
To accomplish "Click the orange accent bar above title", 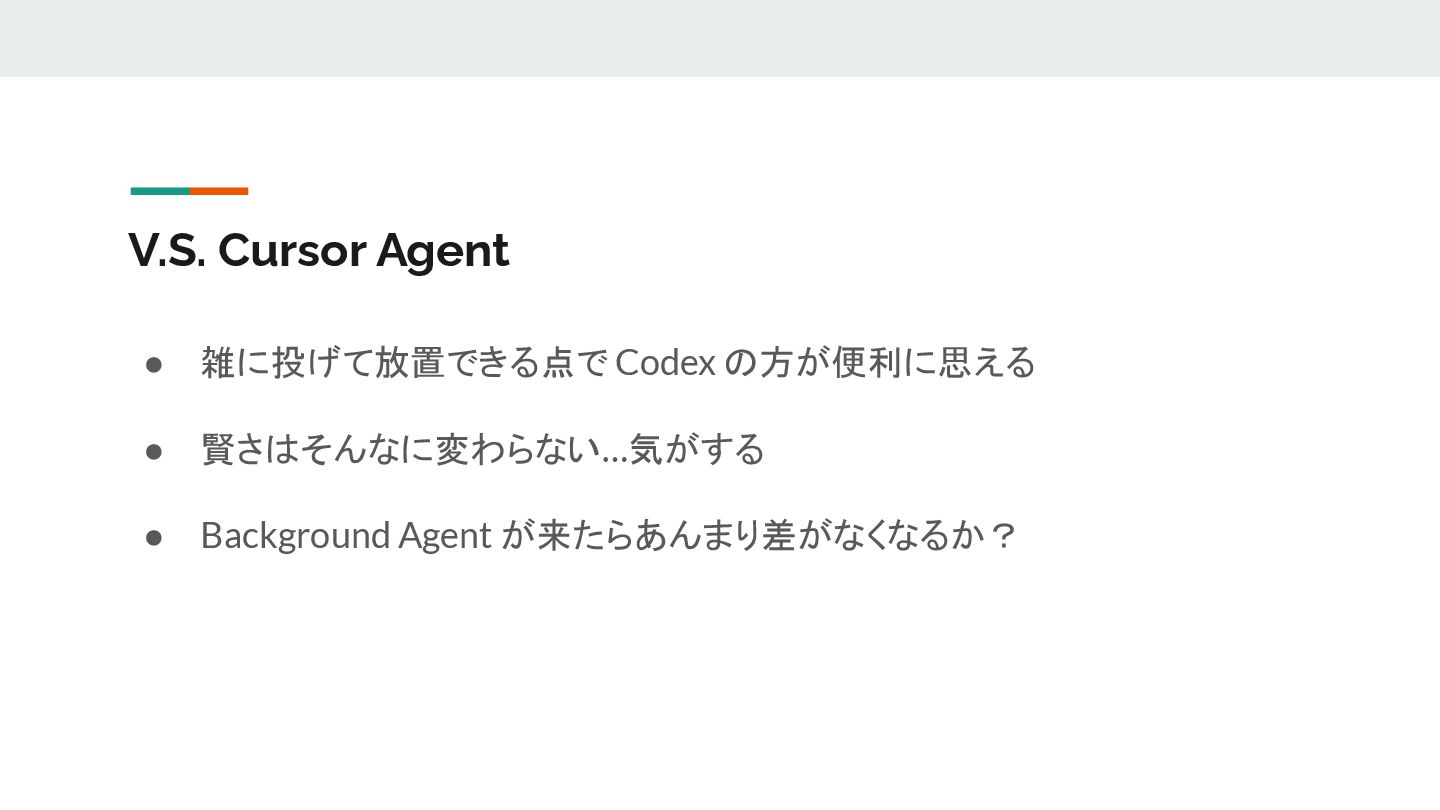I will pyautogui.click(x=219, y=191).
